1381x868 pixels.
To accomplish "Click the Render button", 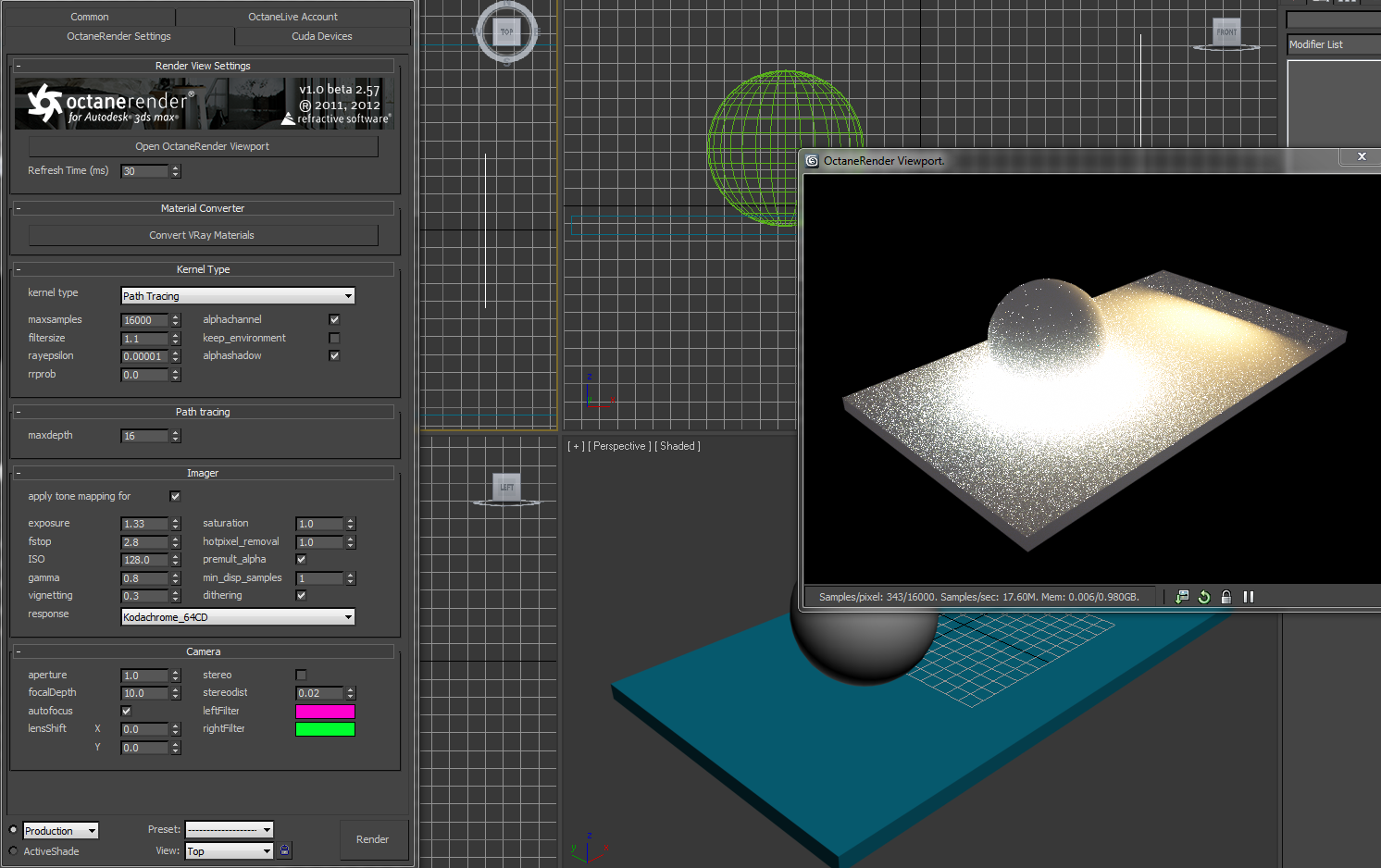I will click(373, 839).
